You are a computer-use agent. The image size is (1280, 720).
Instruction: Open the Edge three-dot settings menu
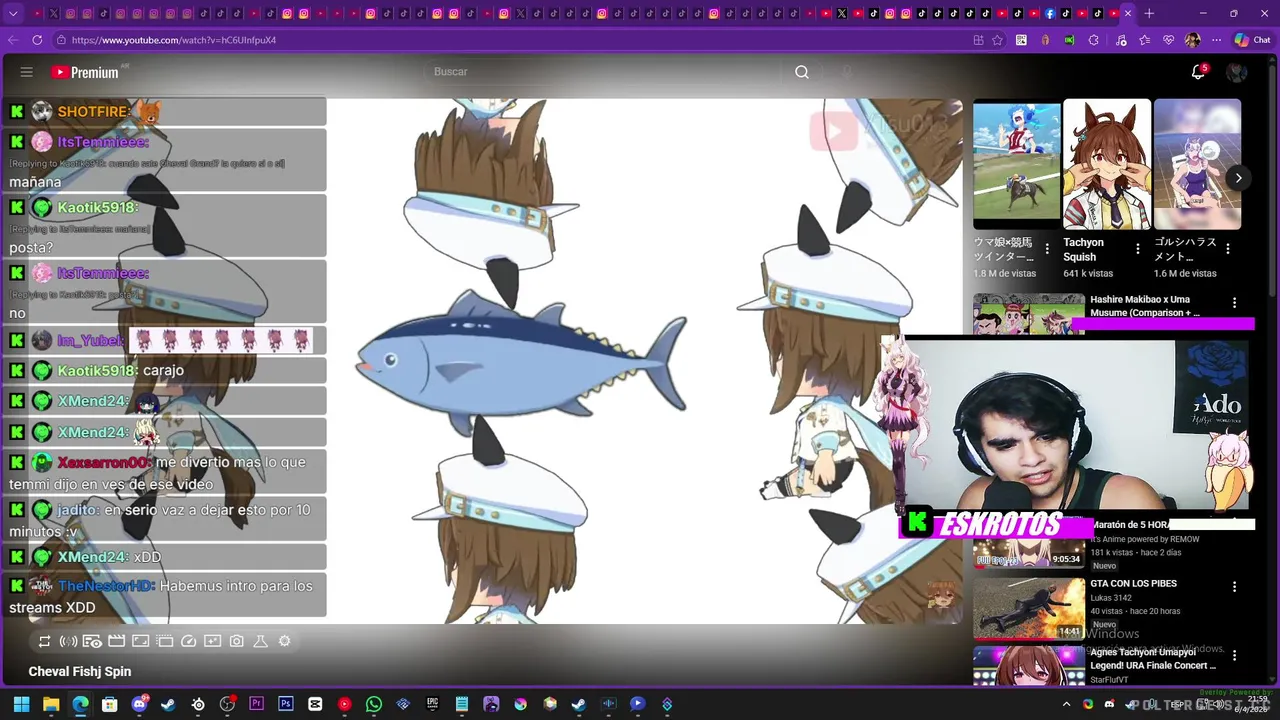pyautogui.click(x=1216, y=40)
